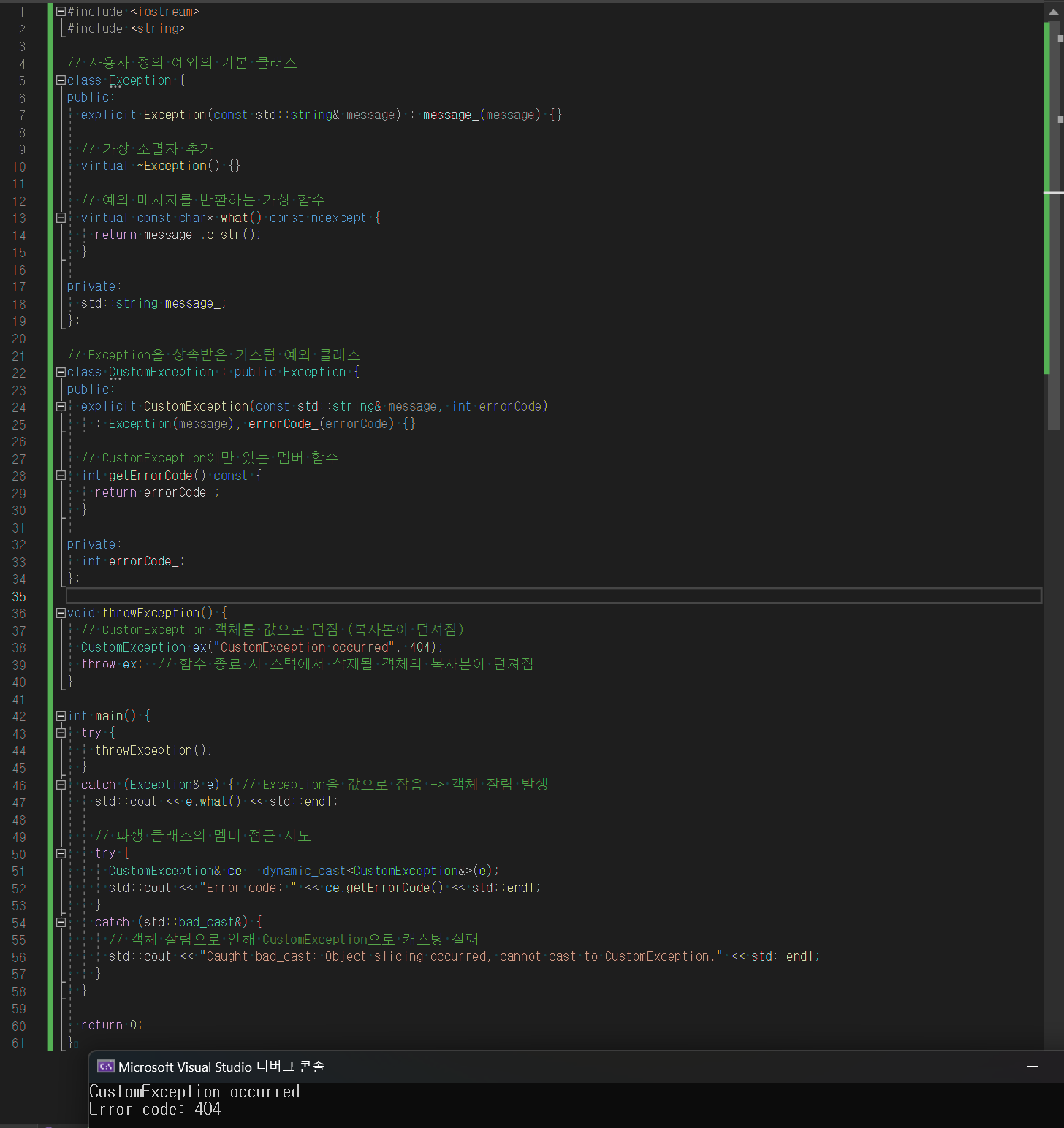
Task: Click the debug console window icon
Action: (x=106, y=1067)
